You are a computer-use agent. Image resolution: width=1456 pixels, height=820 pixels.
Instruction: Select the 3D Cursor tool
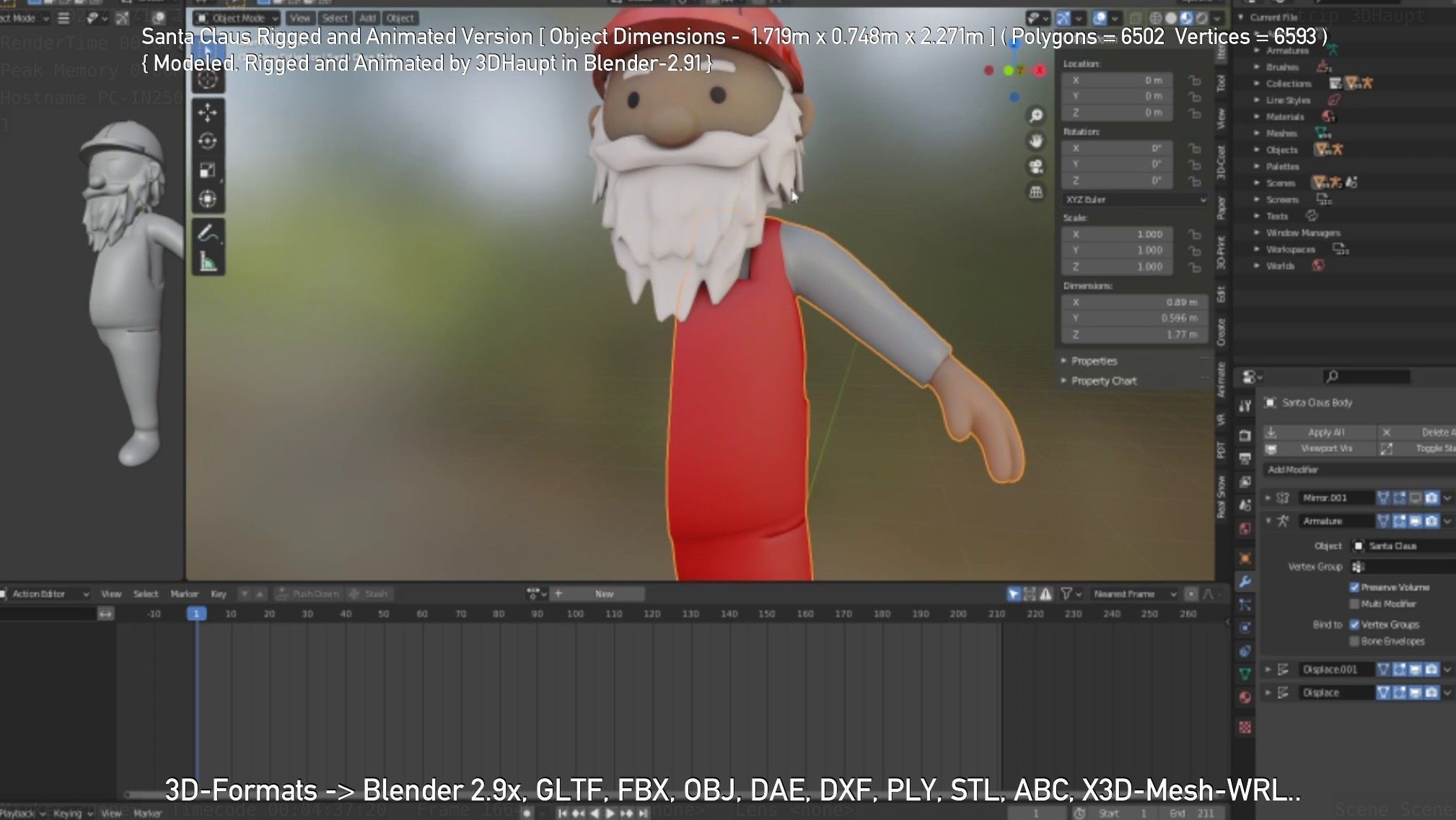[x=208, y=79]
